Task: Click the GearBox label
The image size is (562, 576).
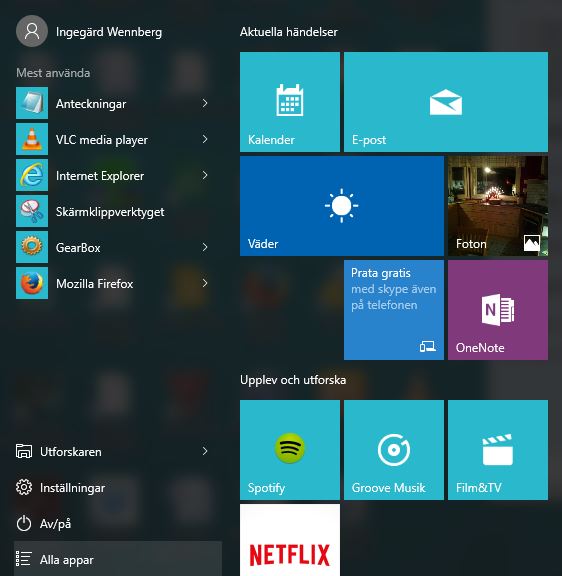Action: click(78, 248)
